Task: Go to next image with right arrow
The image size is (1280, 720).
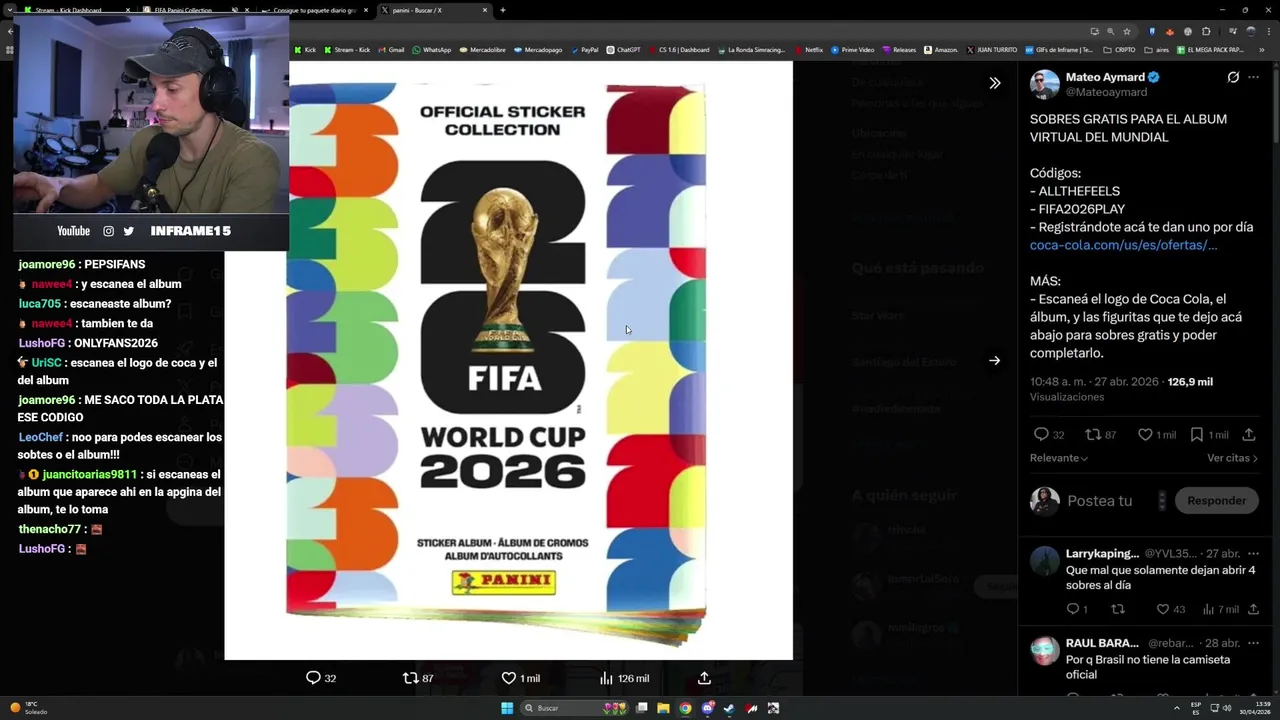Action: click(994, 361)
